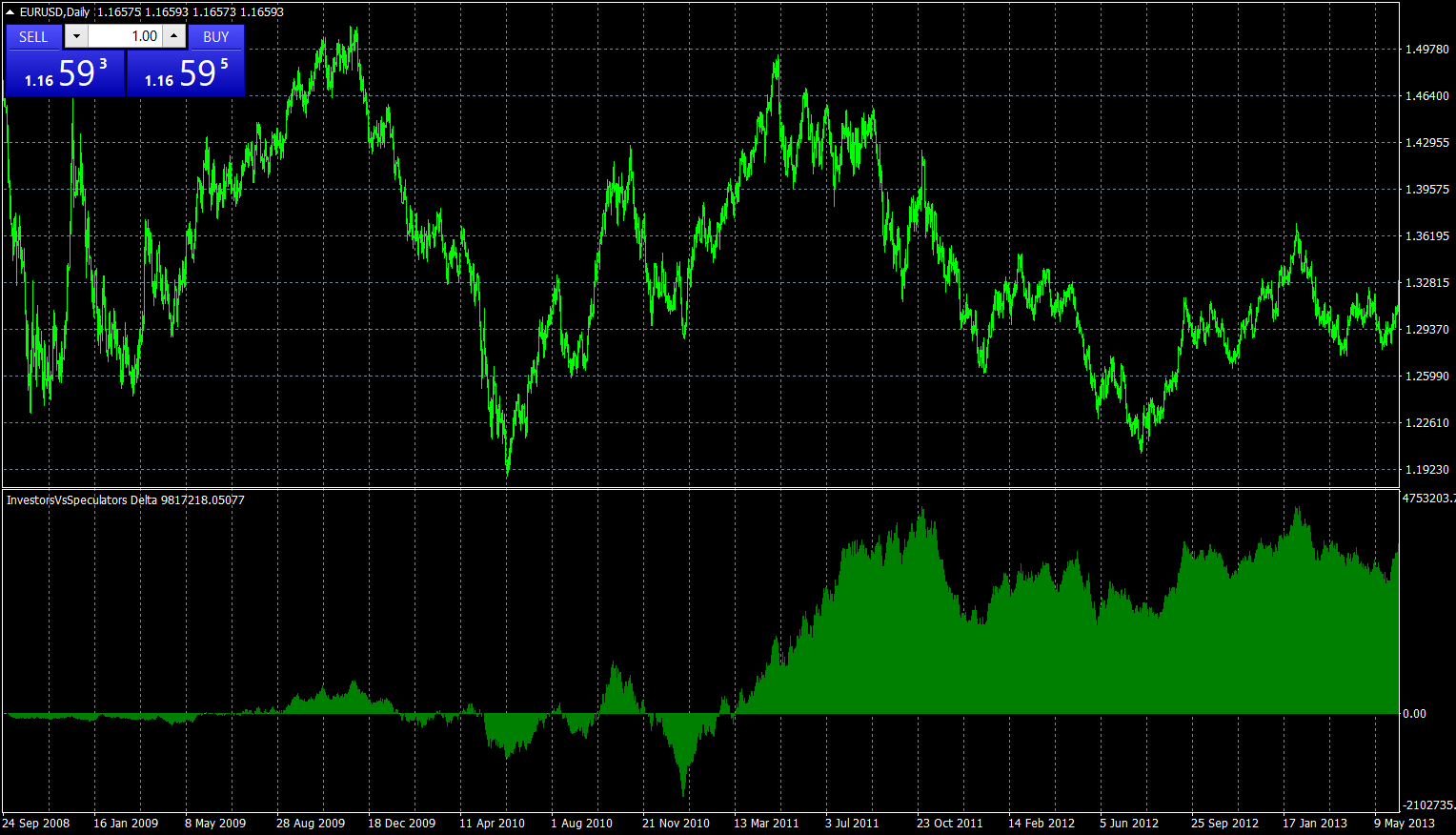This screenshot has width=1456, height=835.
Task: Decrease trade volume with down arrow
Action: pyautogui.click(x=76, y=36)
